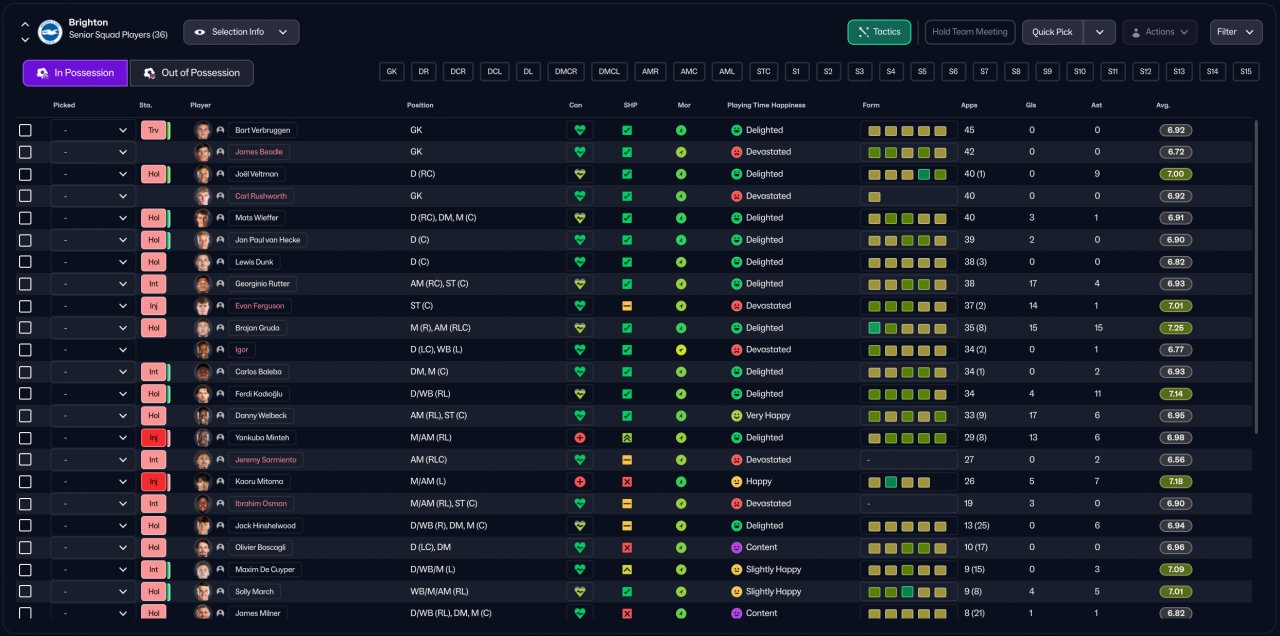Open the Filter dropdown

[1236, 32]
